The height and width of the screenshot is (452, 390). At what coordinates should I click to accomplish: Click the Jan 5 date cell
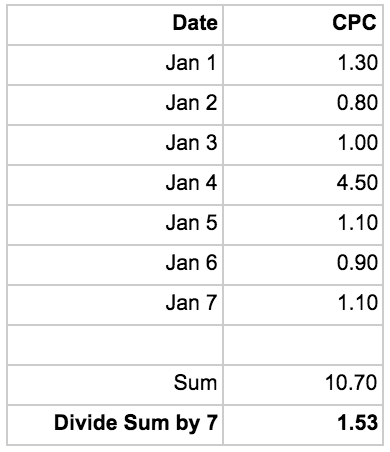click(x=115, y=225)
